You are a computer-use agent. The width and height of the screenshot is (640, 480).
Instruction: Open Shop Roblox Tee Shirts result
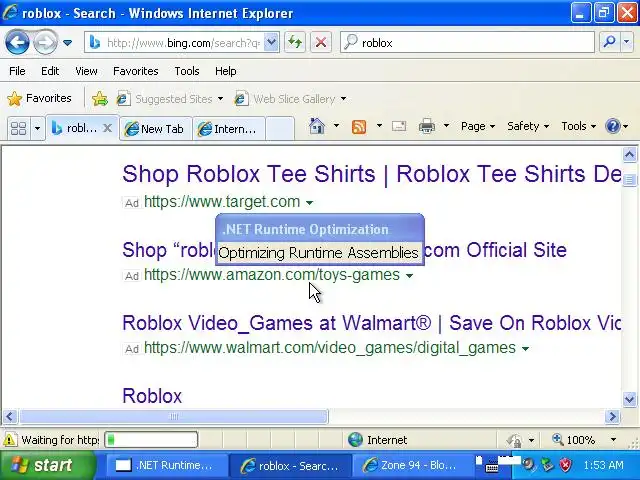[x=371, y=174]
